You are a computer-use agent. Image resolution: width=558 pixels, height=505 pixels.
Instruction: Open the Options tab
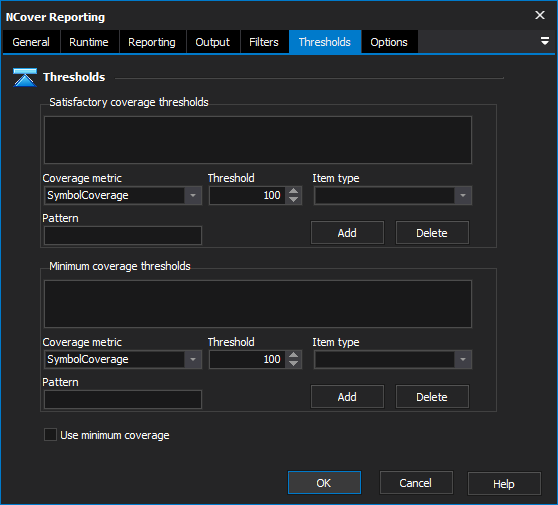coord(389,42)
